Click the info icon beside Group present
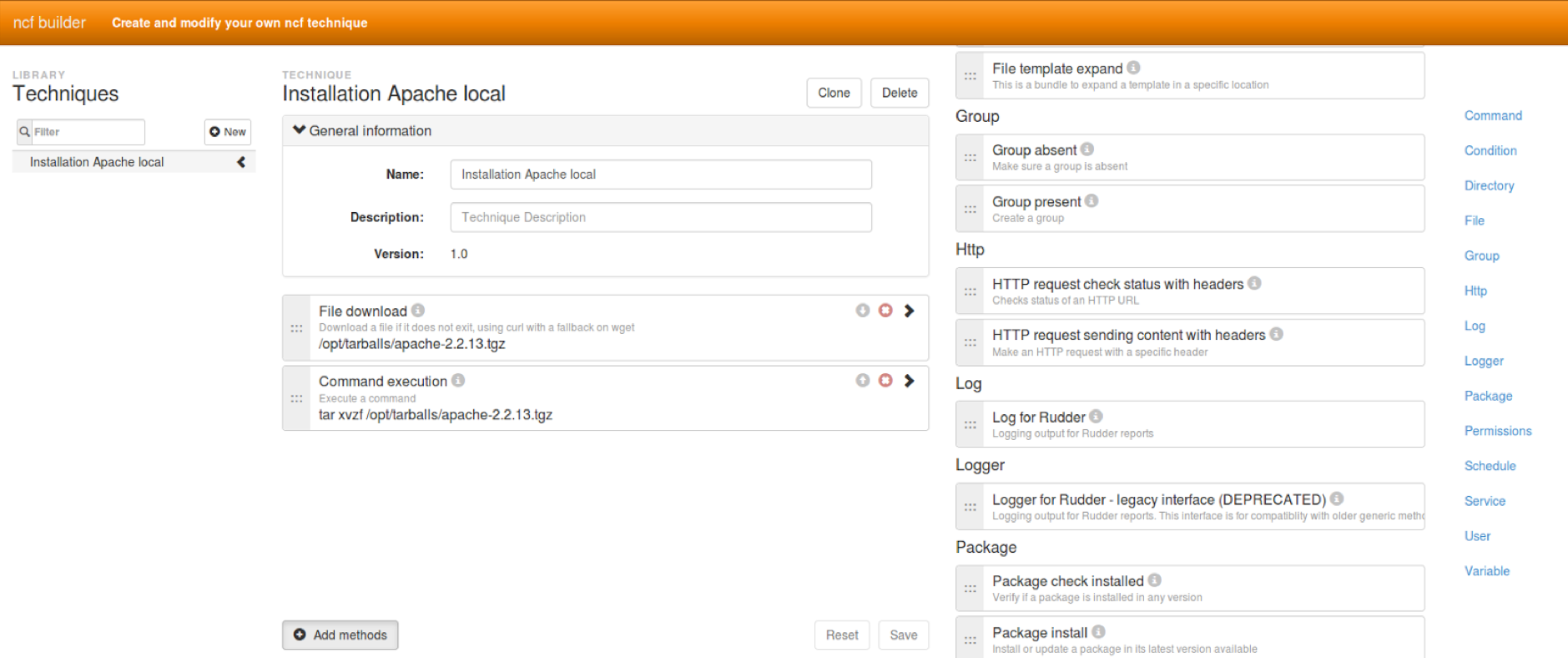The width and height of the screenshot is (1568, 658). pos(1092,200)
